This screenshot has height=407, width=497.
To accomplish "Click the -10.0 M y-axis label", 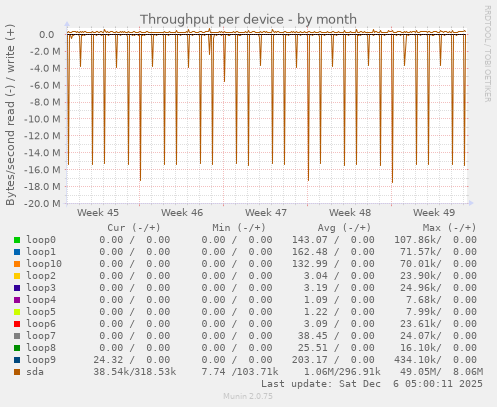I will click(42, 119).
